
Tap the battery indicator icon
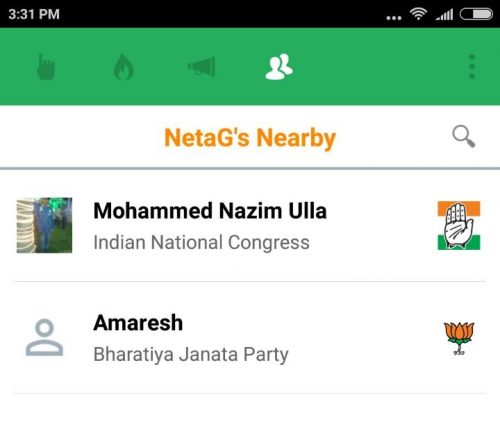point(476,14)
